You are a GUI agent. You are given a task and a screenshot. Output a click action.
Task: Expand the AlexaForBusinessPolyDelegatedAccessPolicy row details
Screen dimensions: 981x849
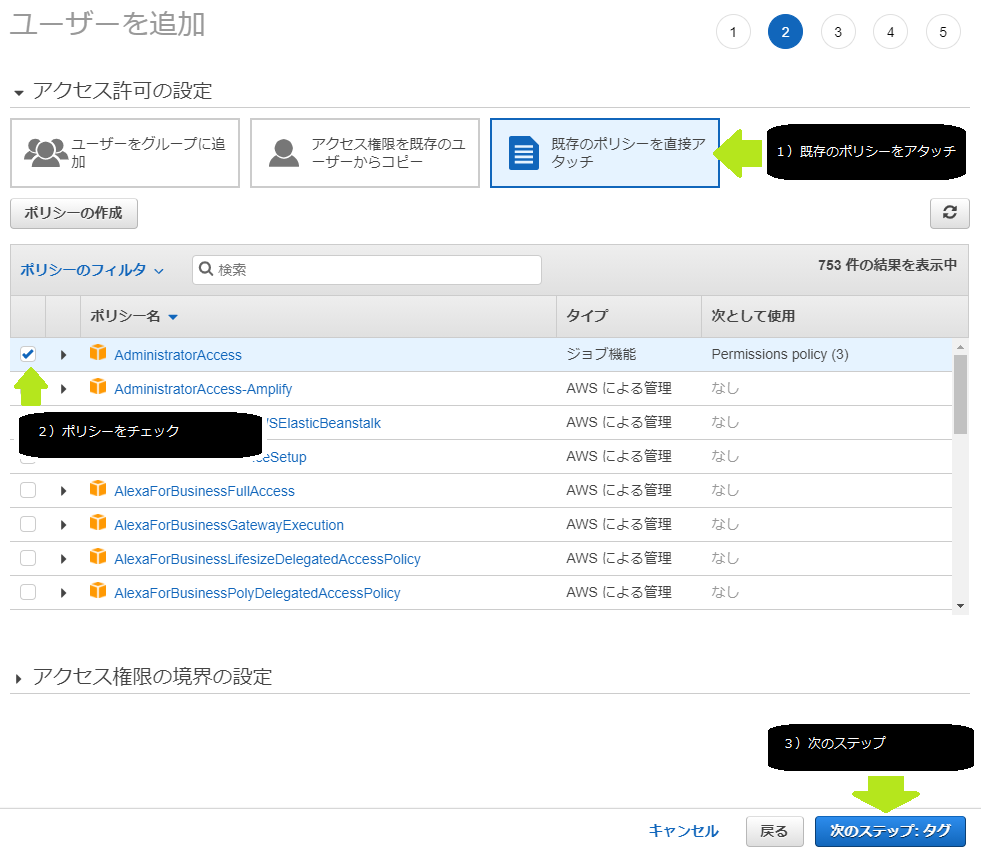[63, 592]
